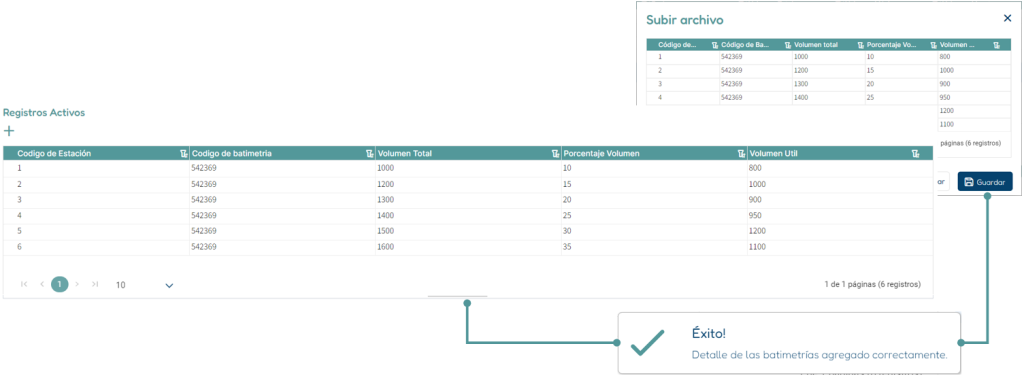Go to previous page of results
1024x378 pixels.
click(x=42, y=284)
